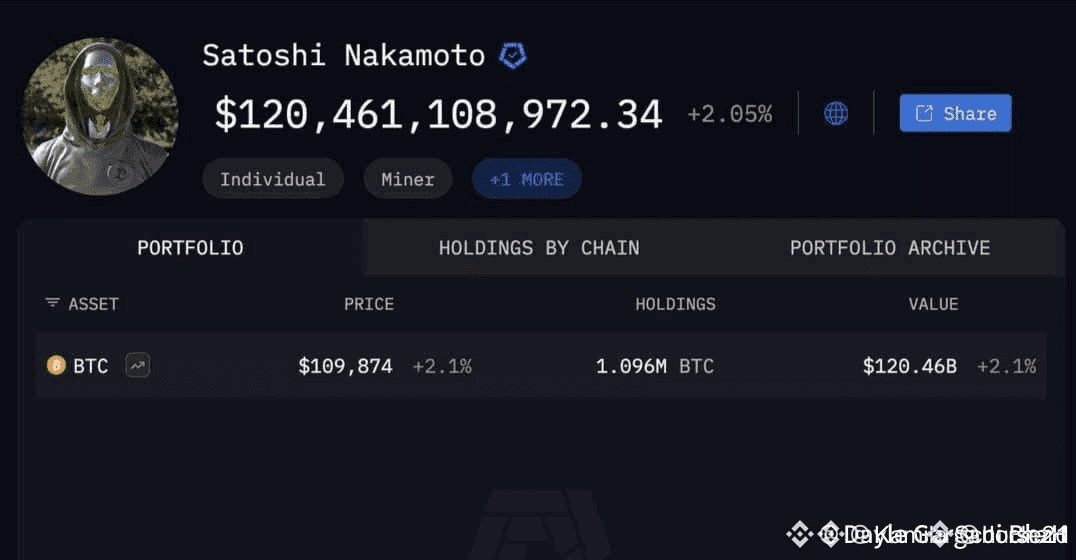Click the Share button
Image resolution: width=1076 pixels, height=560 pixels.
(955, 113)
